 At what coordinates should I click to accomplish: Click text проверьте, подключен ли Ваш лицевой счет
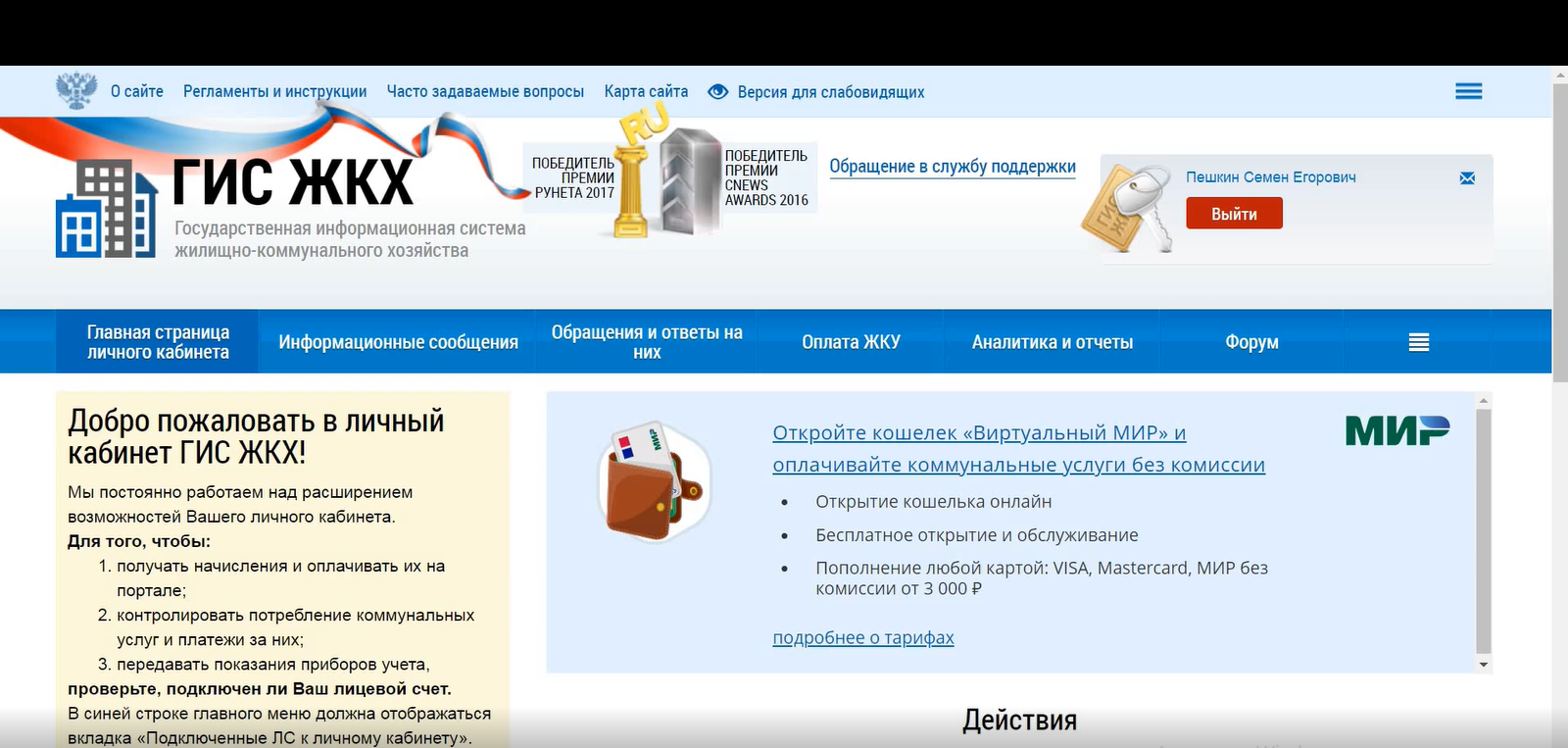point(260,689)
